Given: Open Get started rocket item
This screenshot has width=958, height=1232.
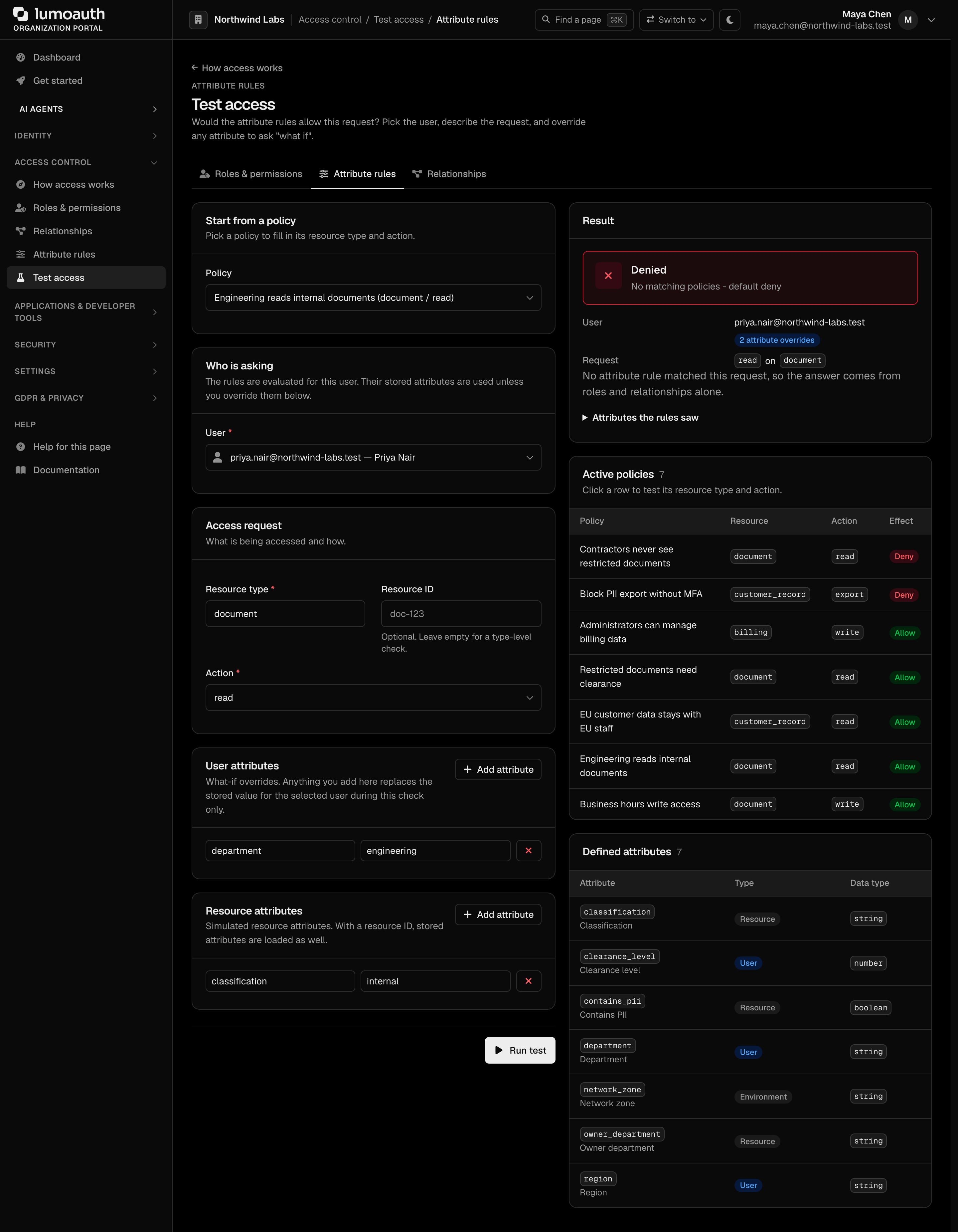Looking at the screenshot, I should [x=86, y=81].
